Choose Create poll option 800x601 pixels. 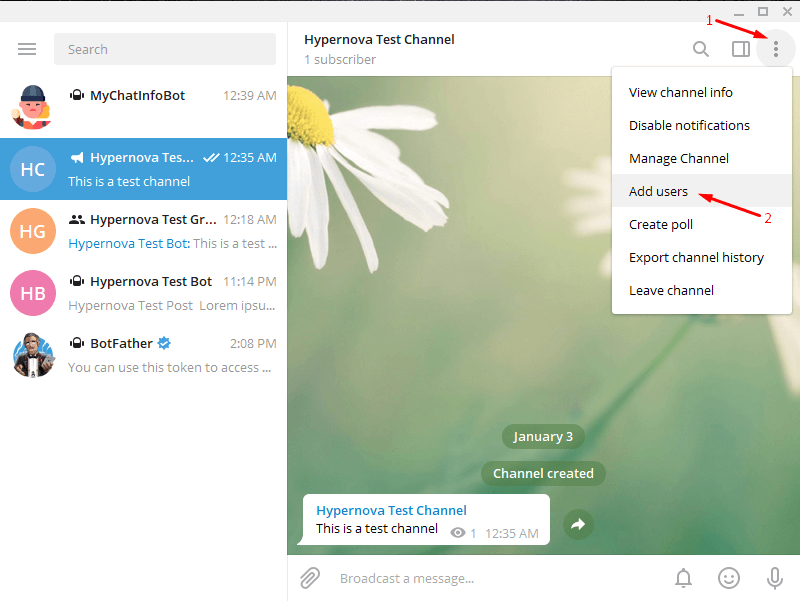661,224
